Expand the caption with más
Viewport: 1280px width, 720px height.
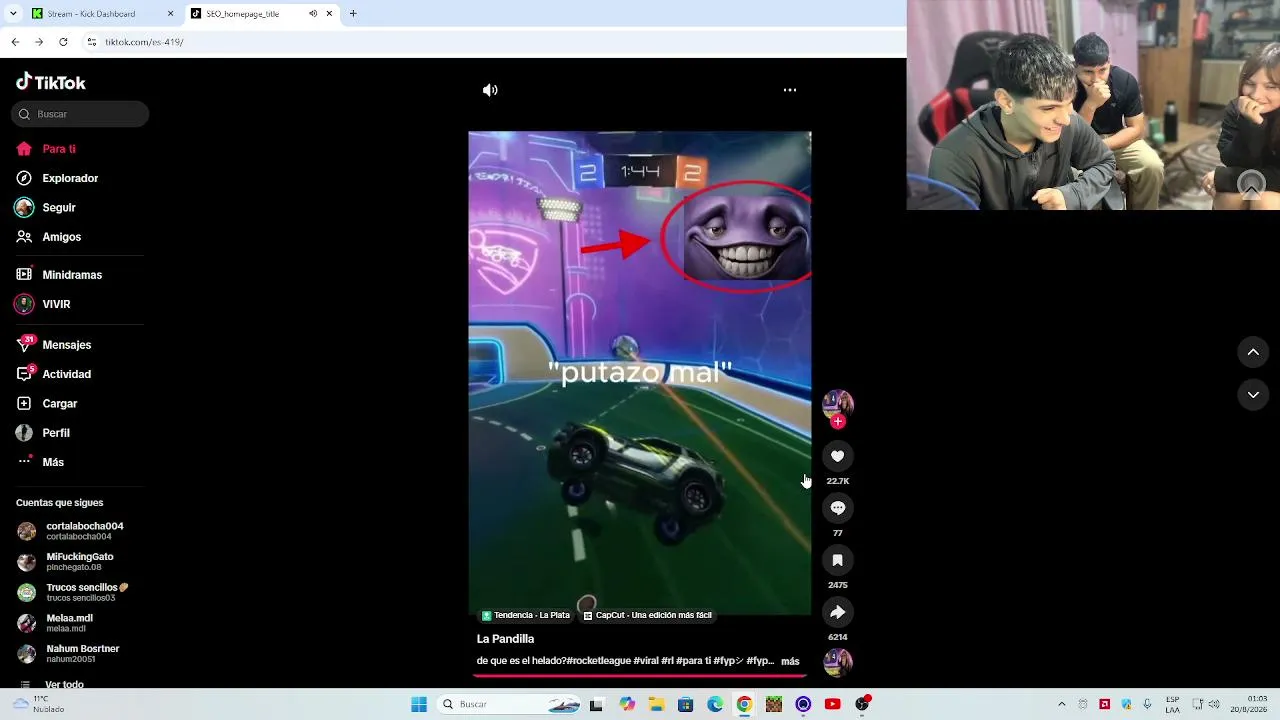(790, 661)
